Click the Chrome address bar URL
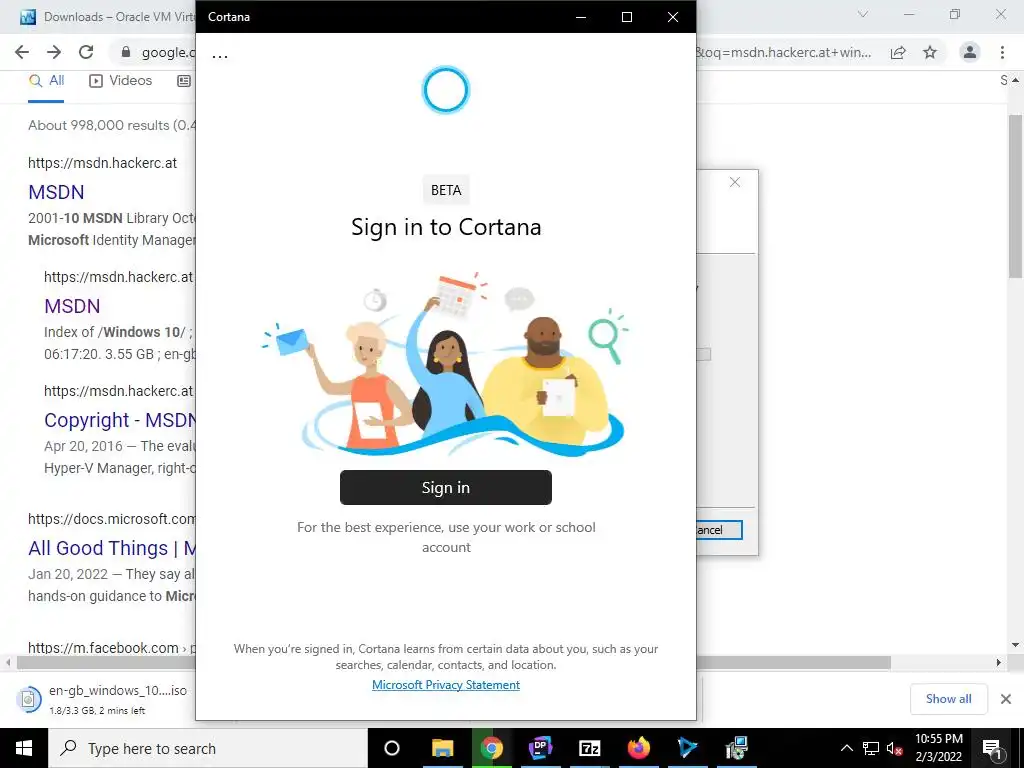1024x768 pixels. [168, 52]
